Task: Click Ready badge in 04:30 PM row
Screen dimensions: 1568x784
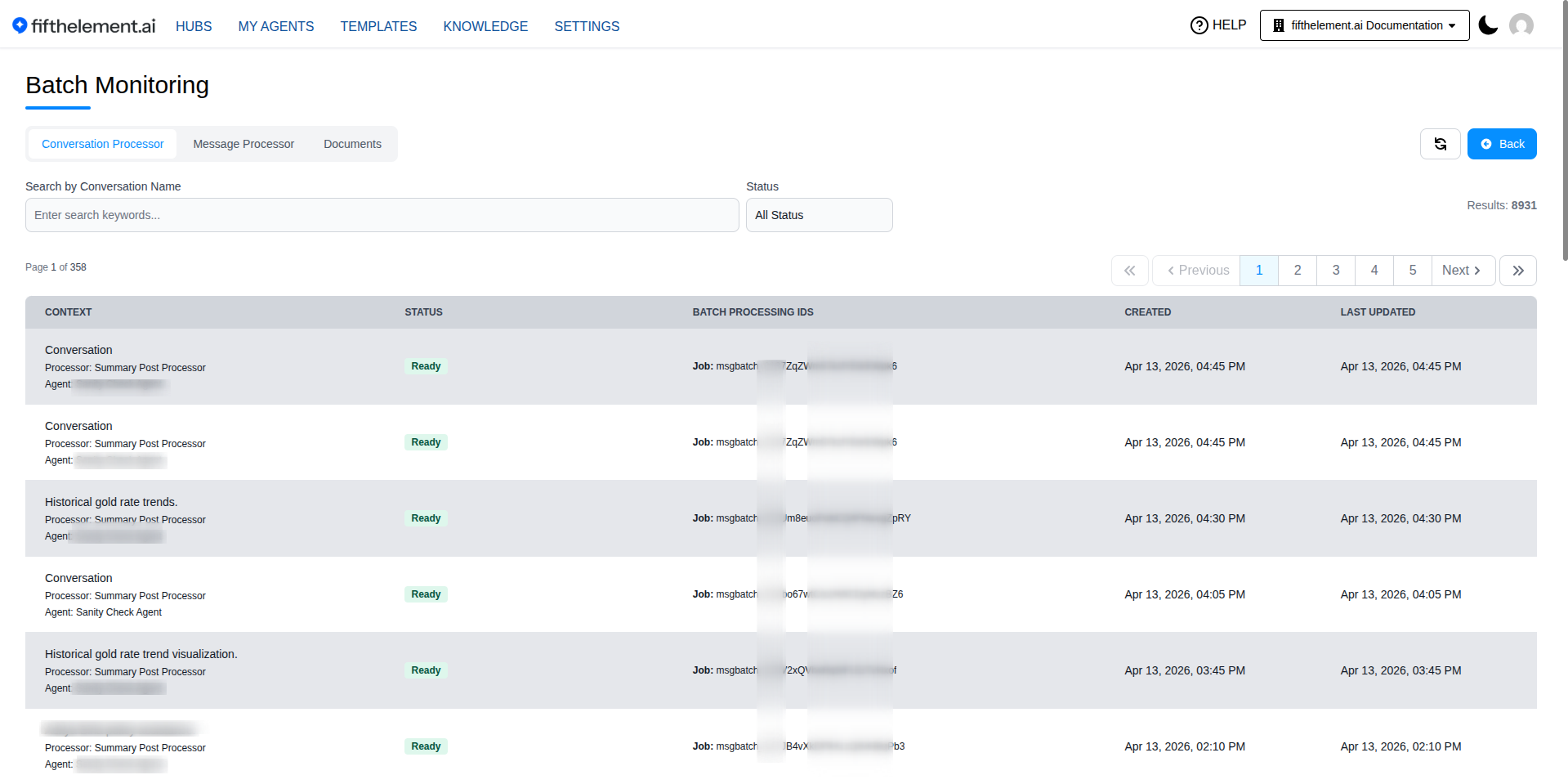Action: pyautogui.click(x=426, y=518)
